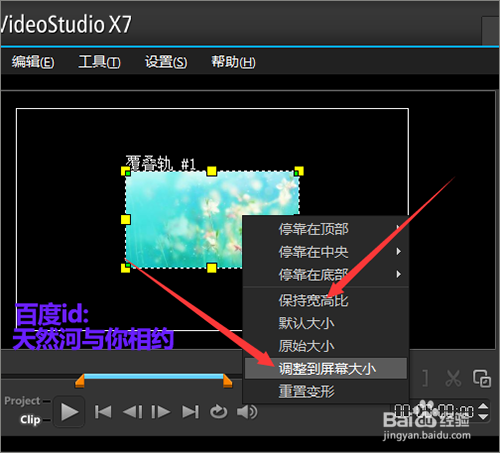The image size is (500, 453).
Task: Click bottom-center yellow resize handle
Action: pyautogui.click(x=212, y=268)
